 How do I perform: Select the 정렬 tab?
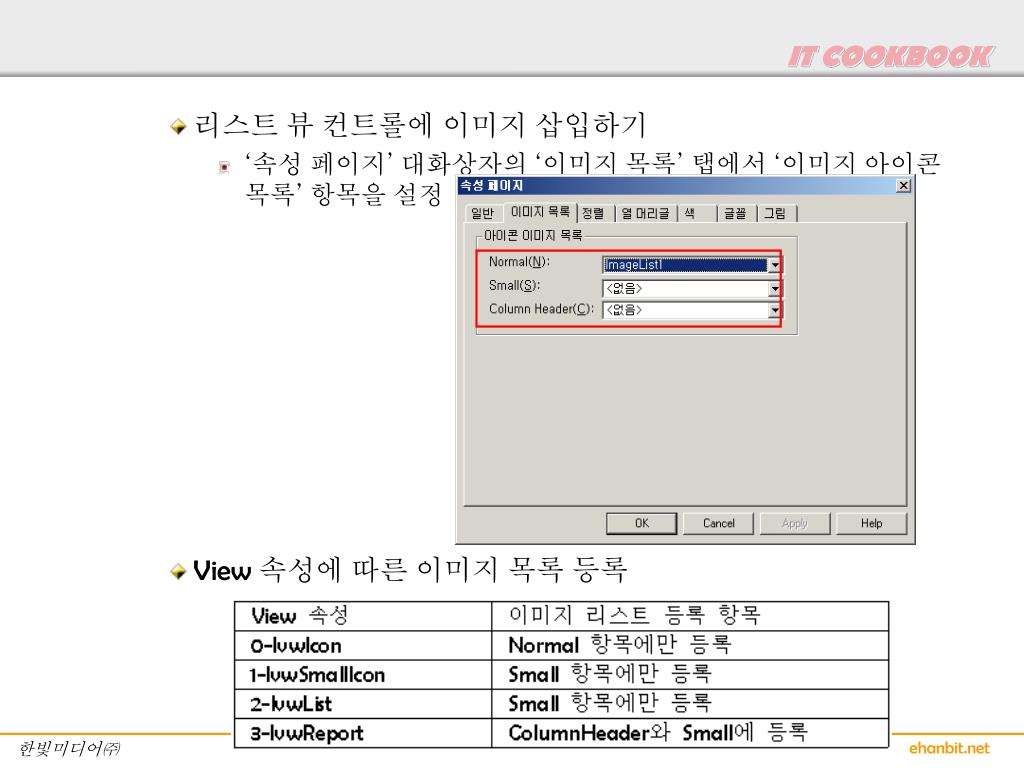[x=593, y=213]
